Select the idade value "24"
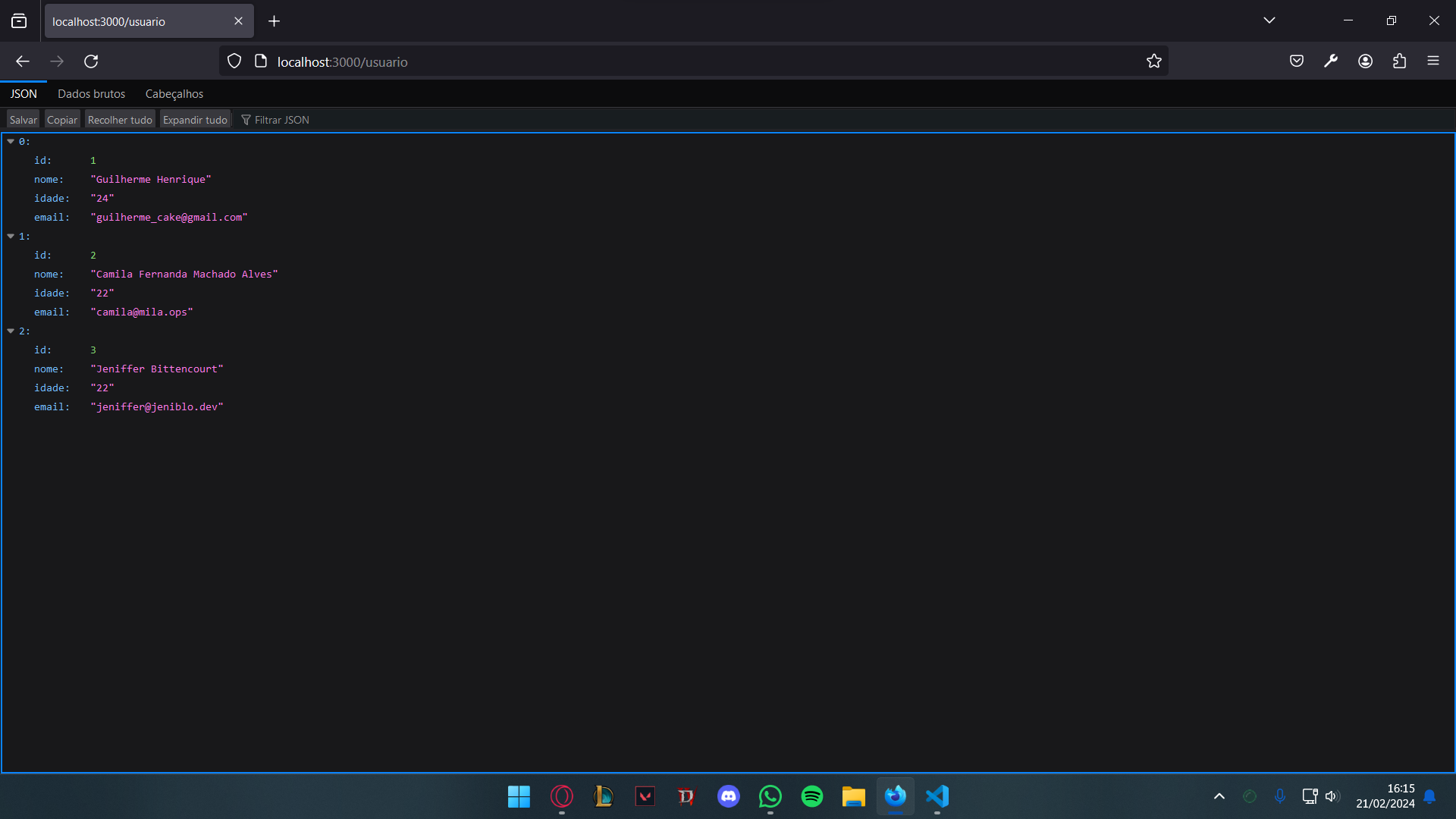The image size is (1456, 819). [102, 199]
